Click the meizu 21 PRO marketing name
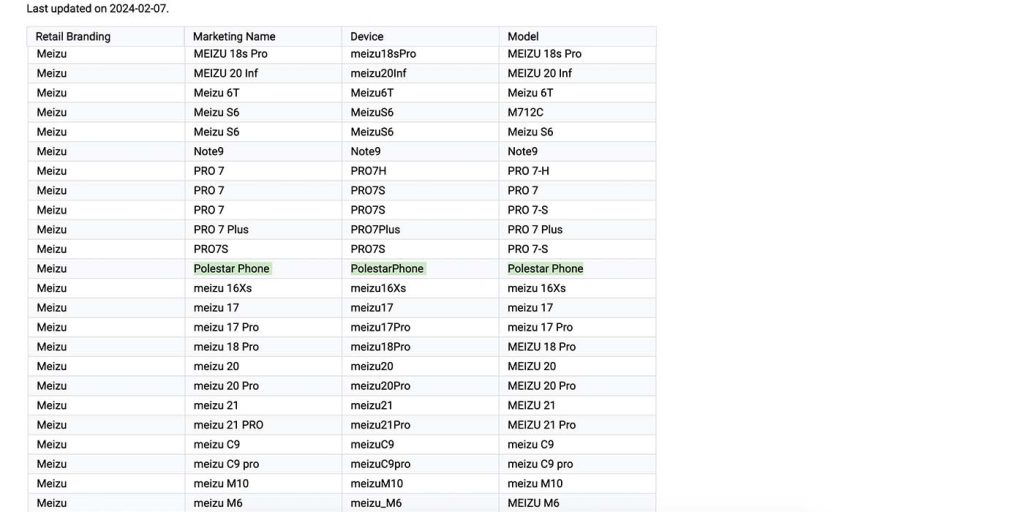Image resolution: width=1024 pixels, height=512 pixels. click(x=229, y=425)
